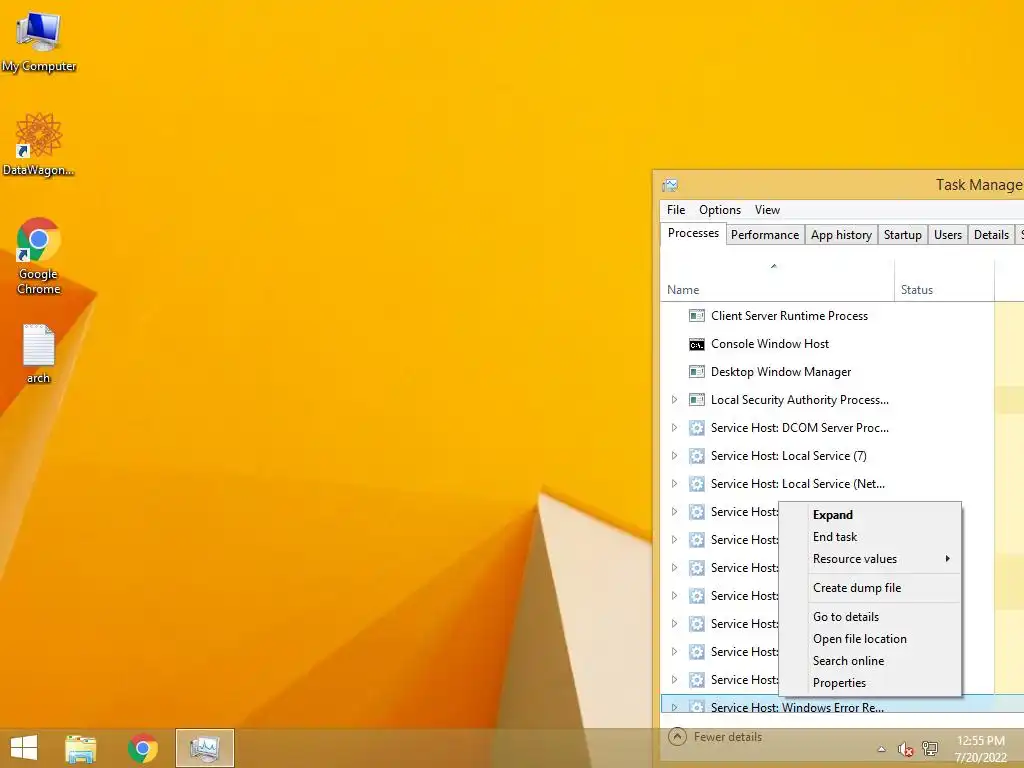Click the DCOM Server Process gear icon
Screen dimensions: 1024x768
(x=697, y=428)
